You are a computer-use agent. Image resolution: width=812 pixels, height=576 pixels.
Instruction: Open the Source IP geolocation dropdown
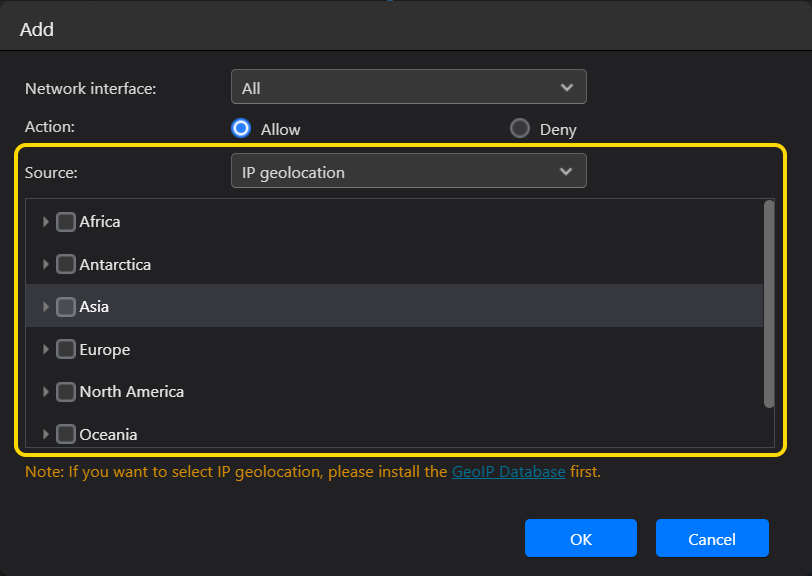[x=409, y=171]
